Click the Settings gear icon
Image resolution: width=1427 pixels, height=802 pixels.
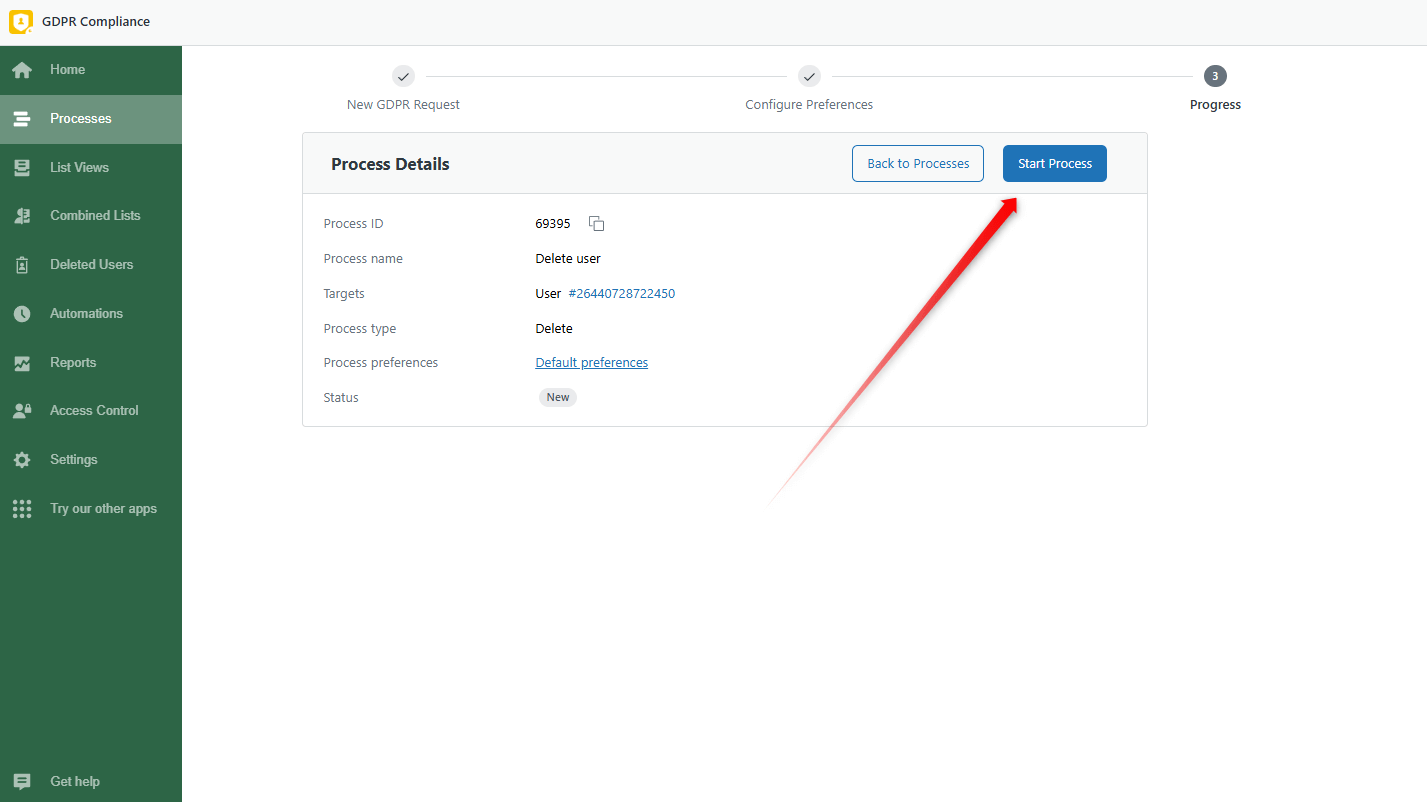point(22,460)
